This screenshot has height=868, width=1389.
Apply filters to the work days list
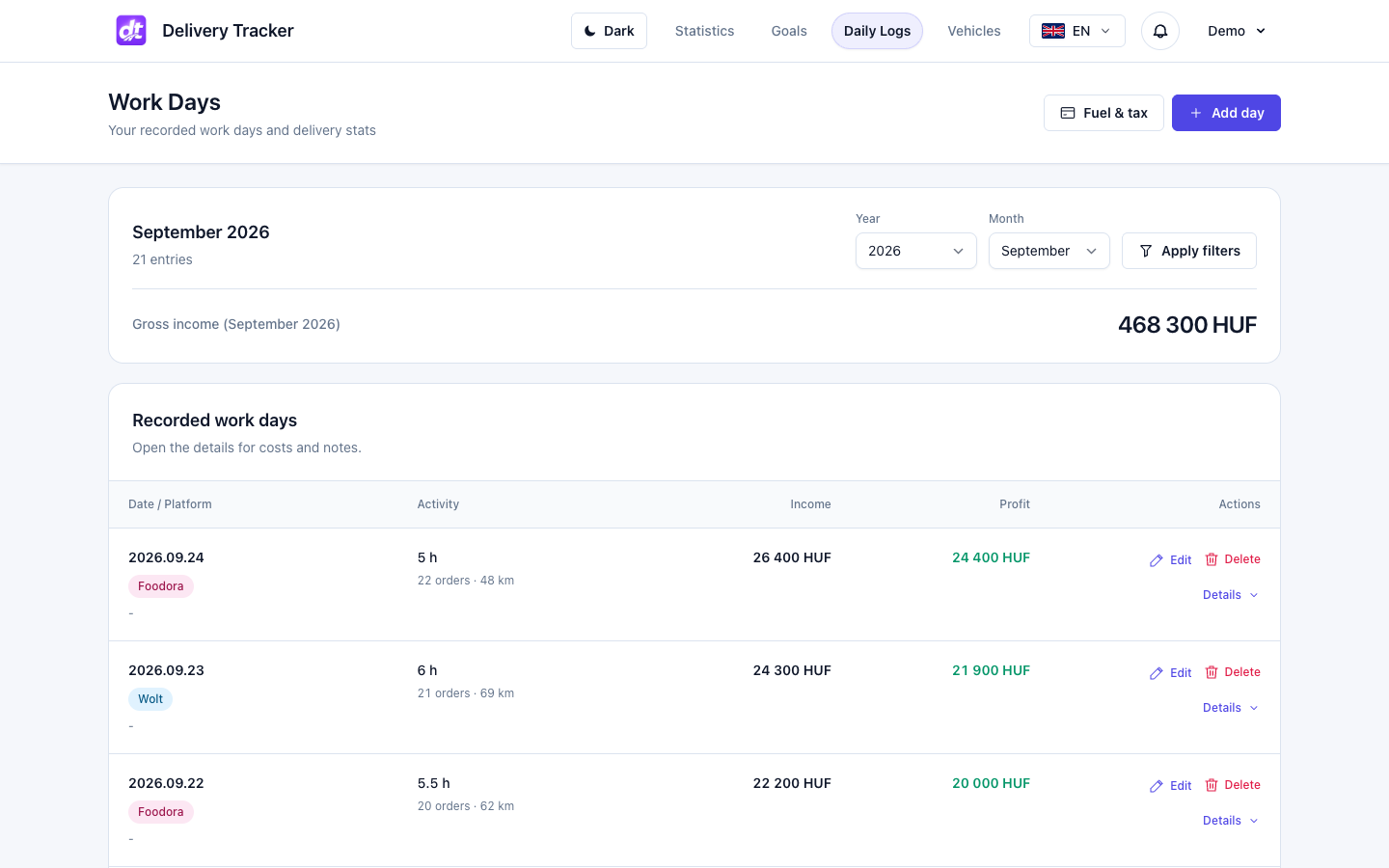pyautogui.click(x=1189, y=251)
